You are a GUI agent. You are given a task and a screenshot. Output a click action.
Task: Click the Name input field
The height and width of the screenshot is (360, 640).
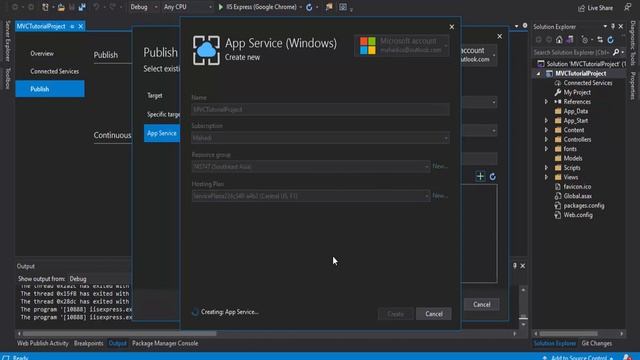[320, 109]
